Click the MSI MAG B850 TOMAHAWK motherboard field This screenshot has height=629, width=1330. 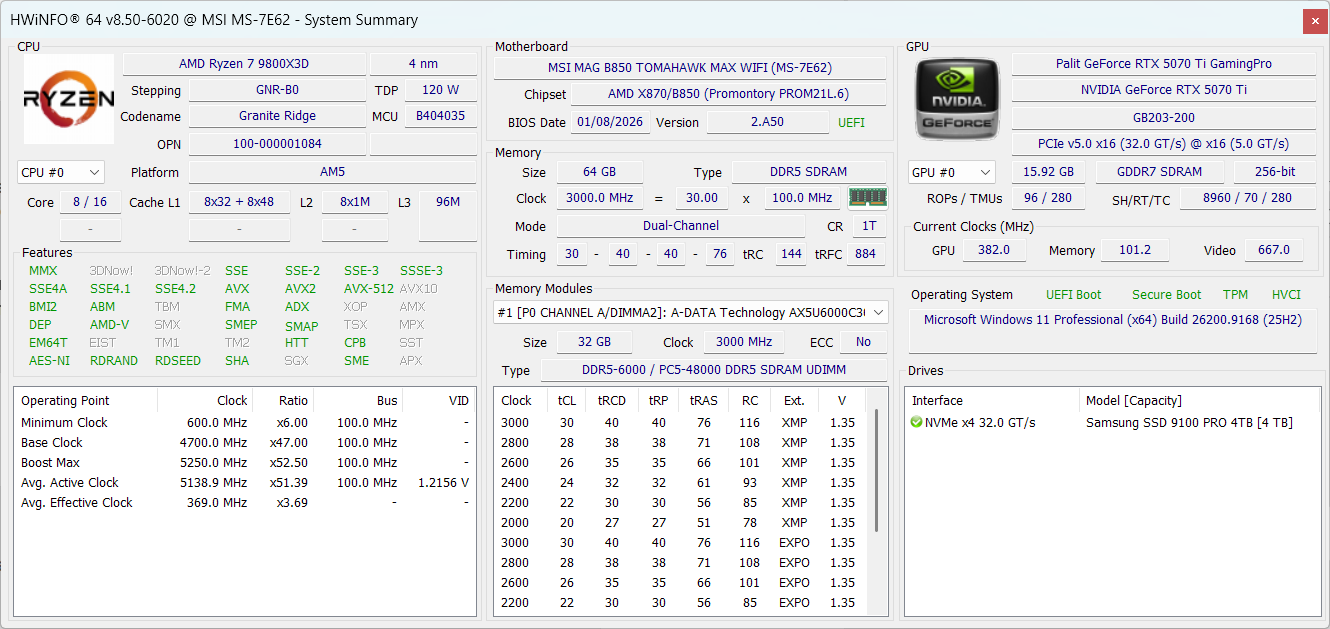point(690,68)
